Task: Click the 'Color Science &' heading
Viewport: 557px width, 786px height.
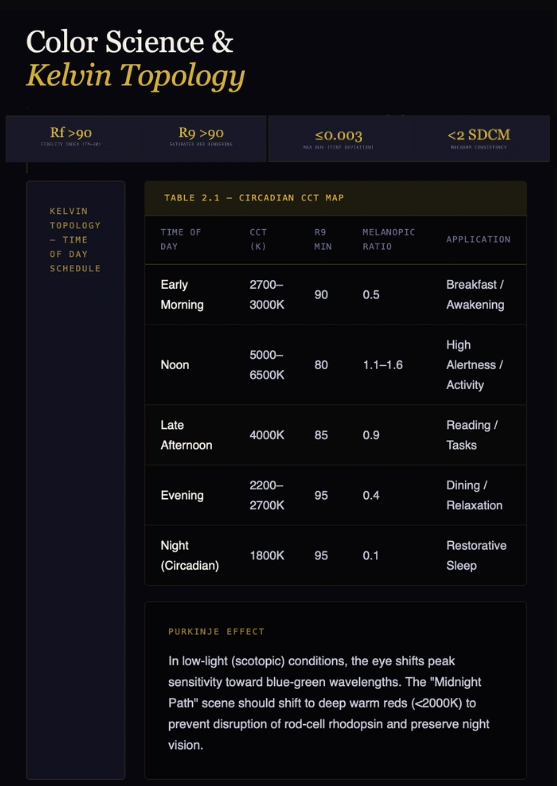Action: pos(129,42)
